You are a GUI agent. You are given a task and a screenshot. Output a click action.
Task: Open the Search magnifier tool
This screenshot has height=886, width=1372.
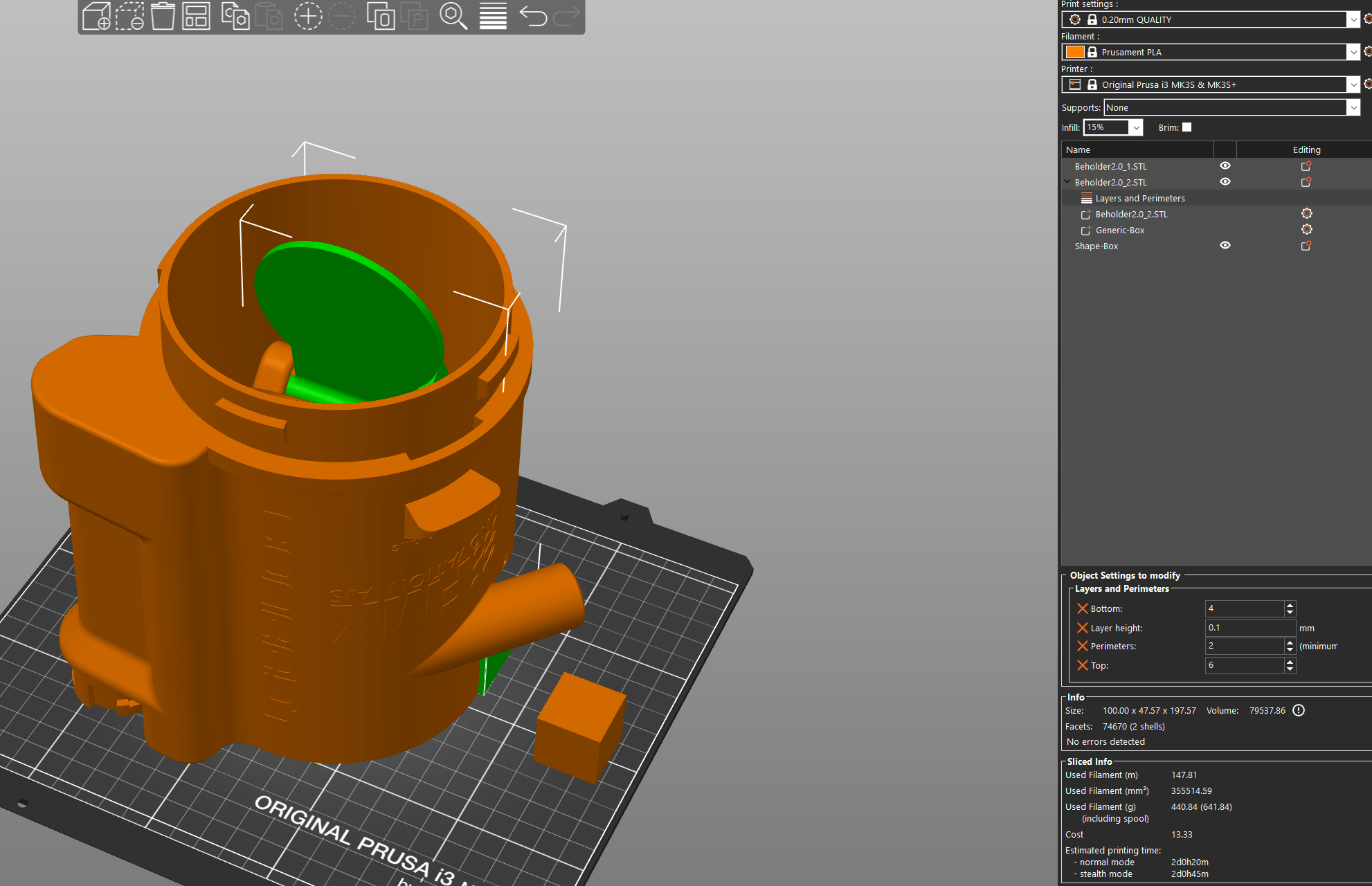point(453,15)
